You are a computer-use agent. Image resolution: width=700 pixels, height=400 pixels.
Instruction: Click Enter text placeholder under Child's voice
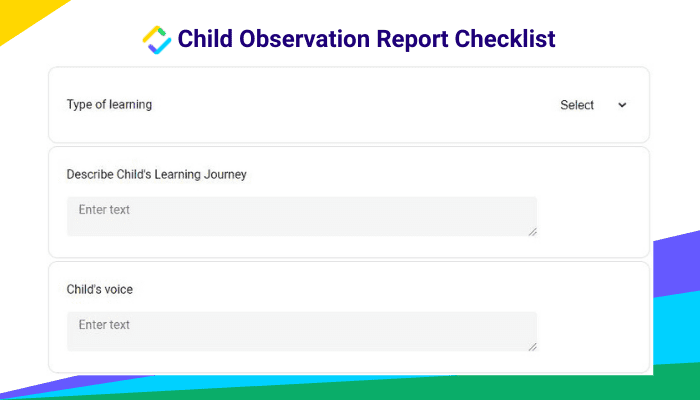pyautogui.click(x=104, y=325)
